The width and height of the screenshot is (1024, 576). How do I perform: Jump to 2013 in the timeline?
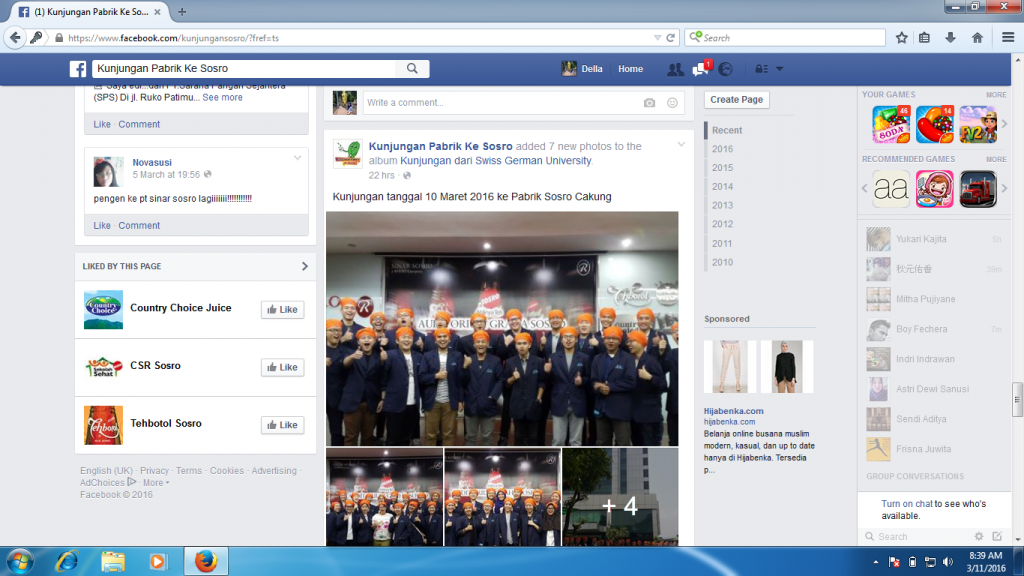click(722, 205)
